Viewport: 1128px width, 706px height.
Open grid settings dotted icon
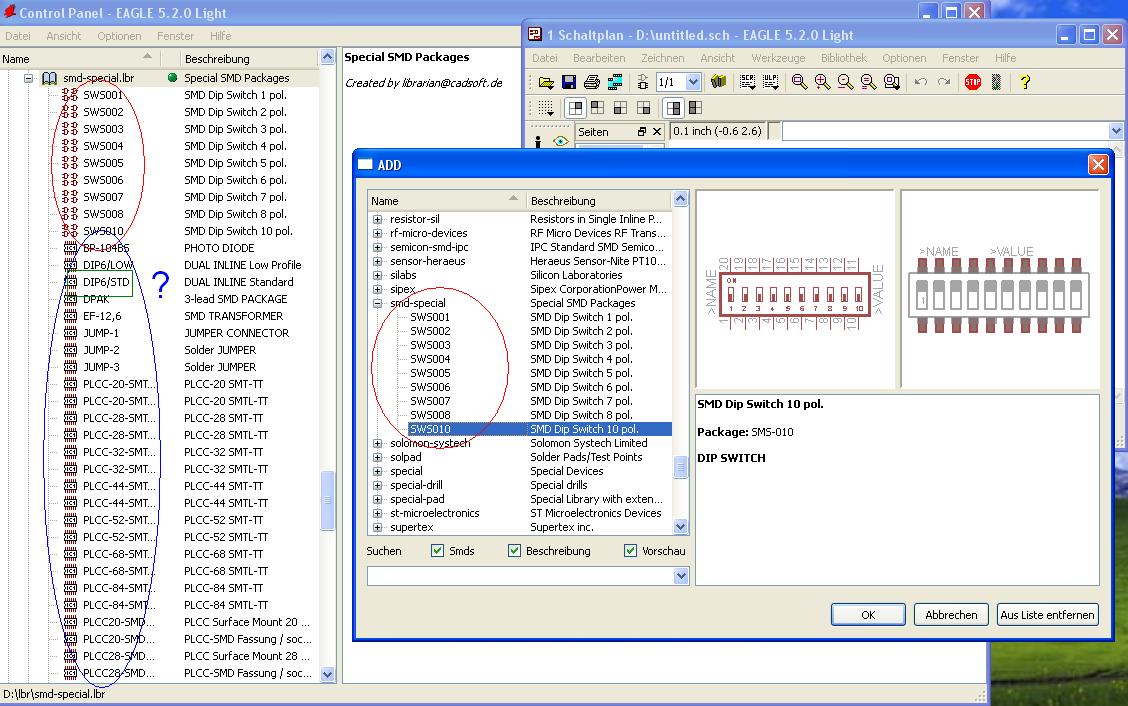click(x=546, y=109)
